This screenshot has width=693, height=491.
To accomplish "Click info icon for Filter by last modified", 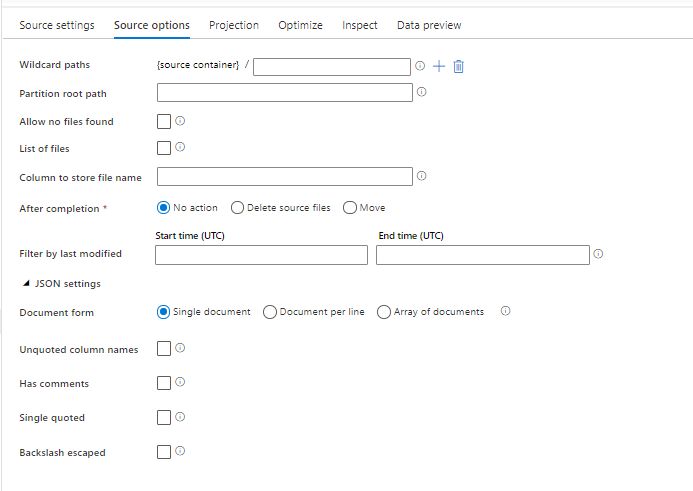I will pos(598,254).
